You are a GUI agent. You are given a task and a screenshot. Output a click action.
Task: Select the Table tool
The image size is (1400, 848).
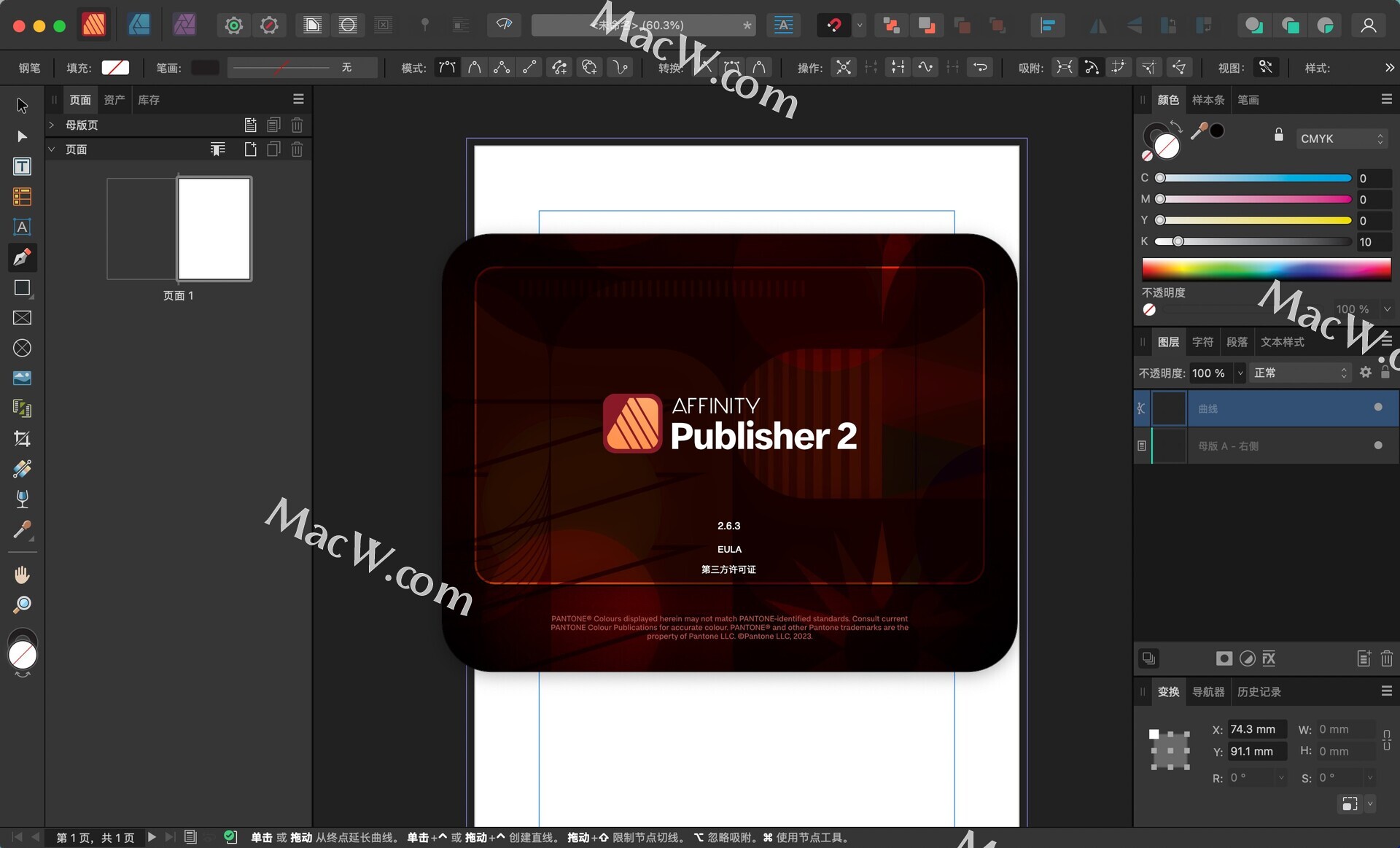pos(22,197)
